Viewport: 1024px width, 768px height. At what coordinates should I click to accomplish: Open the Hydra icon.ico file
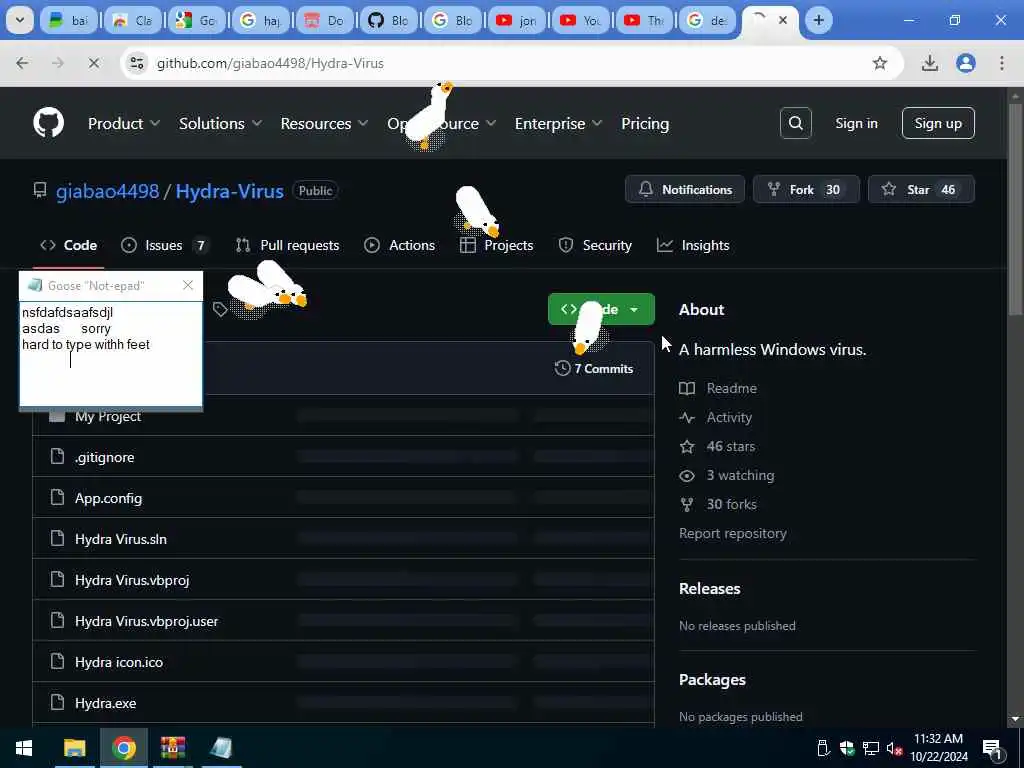(x=119, y=662)
